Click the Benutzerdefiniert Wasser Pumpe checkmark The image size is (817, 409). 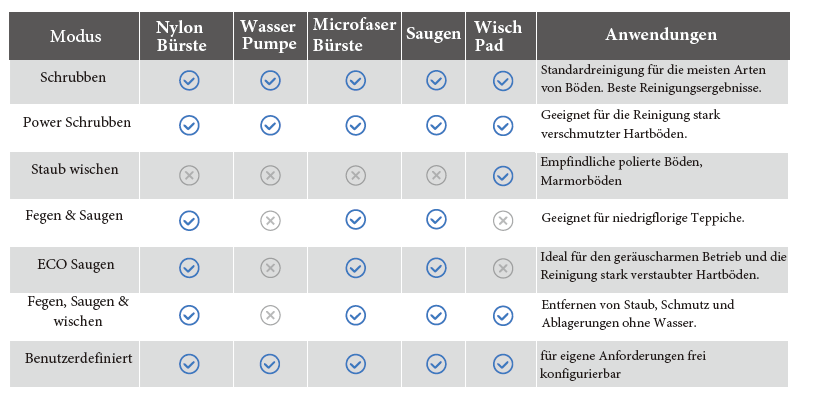[270, 362]
